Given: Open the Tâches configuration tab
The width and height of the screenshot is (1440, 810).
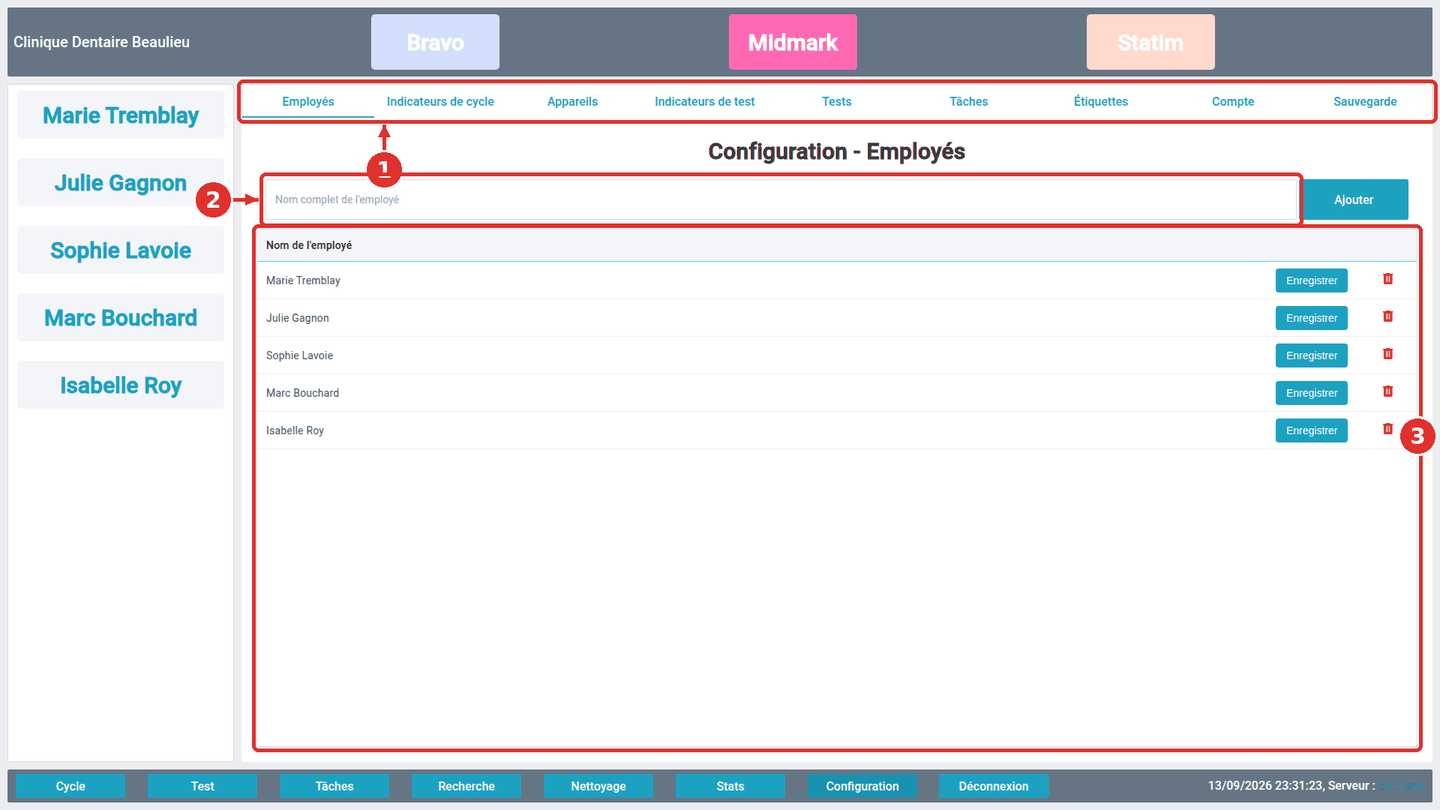Looking at the screenshot, I should [969, 101].
